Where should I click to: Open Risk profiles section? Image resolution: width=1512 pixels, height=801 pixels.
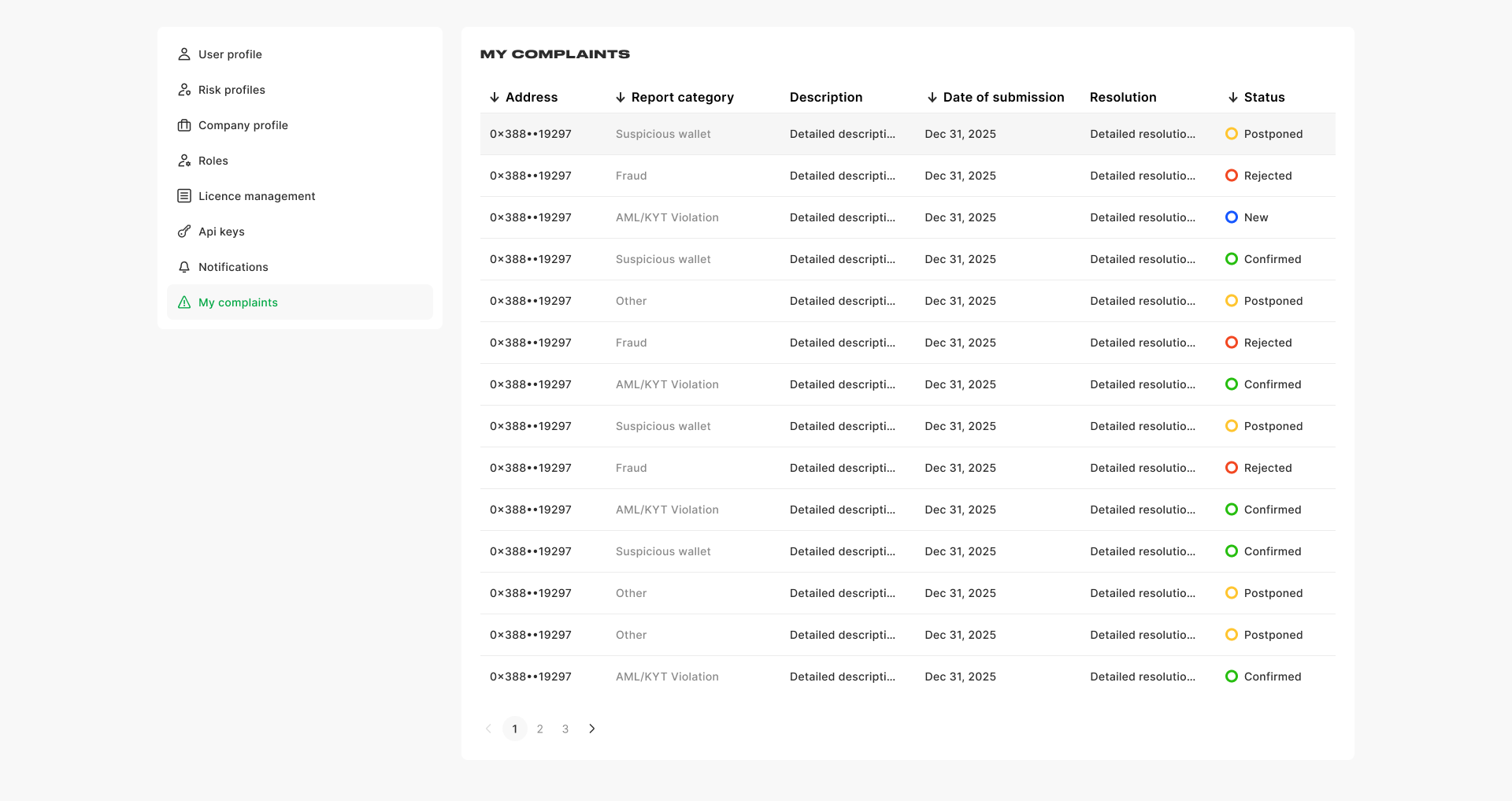tap(300, 90)
